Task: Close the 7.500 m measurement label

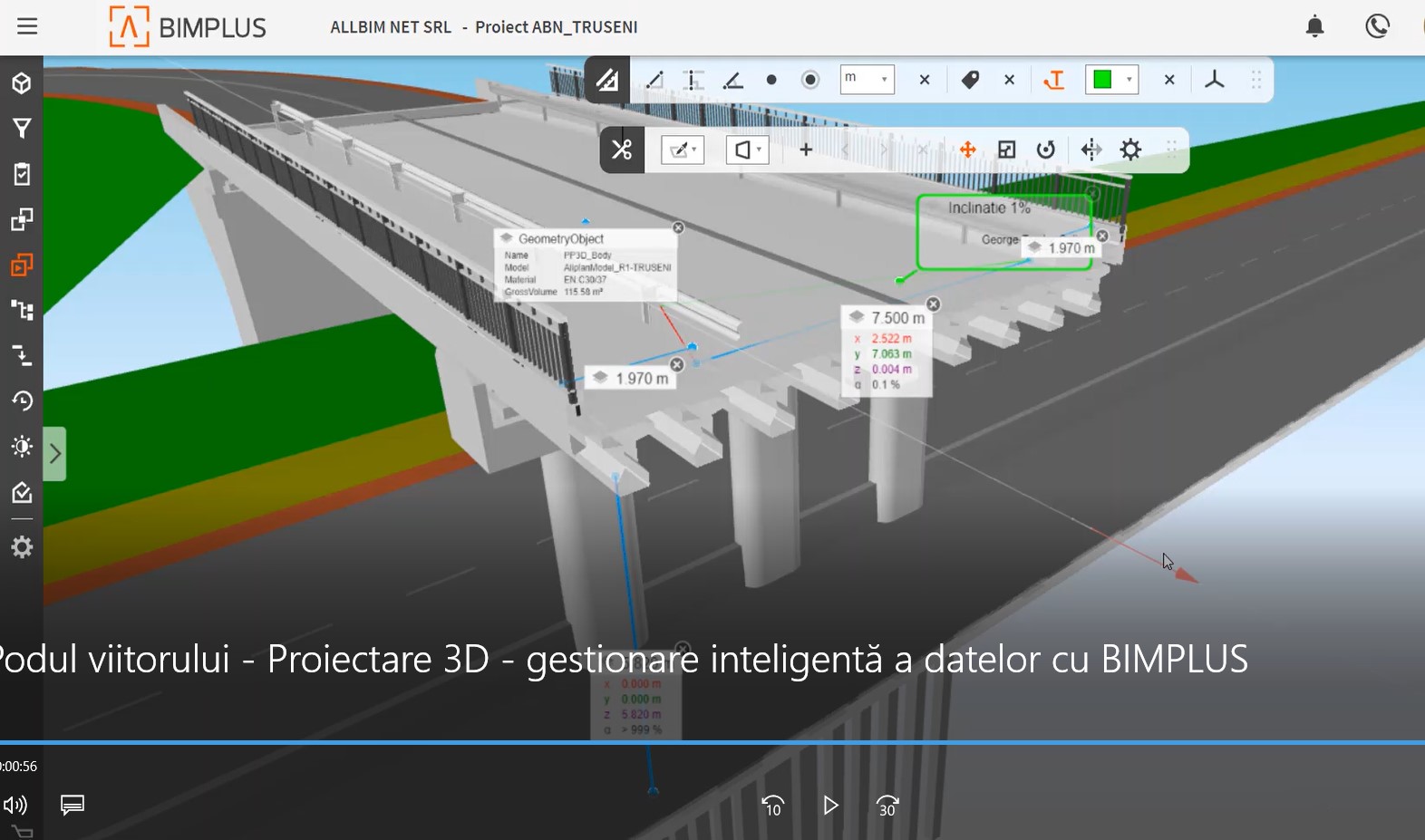Action: click(x=933, y=304)
